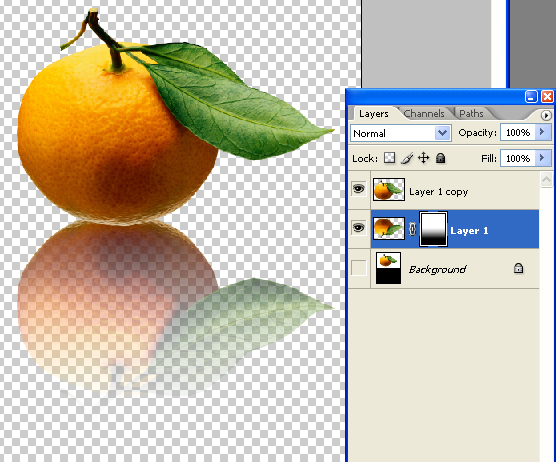Click the link icon between Layer 1 thumbnail and mask
This screenshot has height=462, width=556.
(412, 229)
